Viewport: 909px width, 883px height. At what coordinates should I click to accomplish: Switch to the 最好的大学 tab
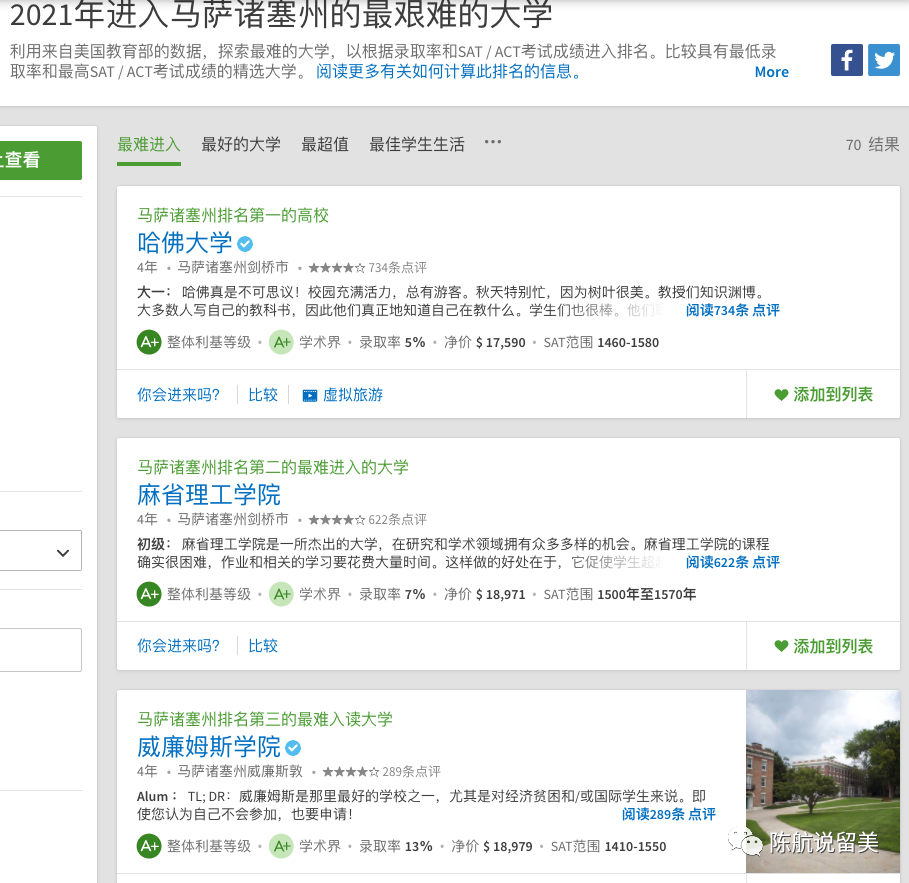coord(241,144)
